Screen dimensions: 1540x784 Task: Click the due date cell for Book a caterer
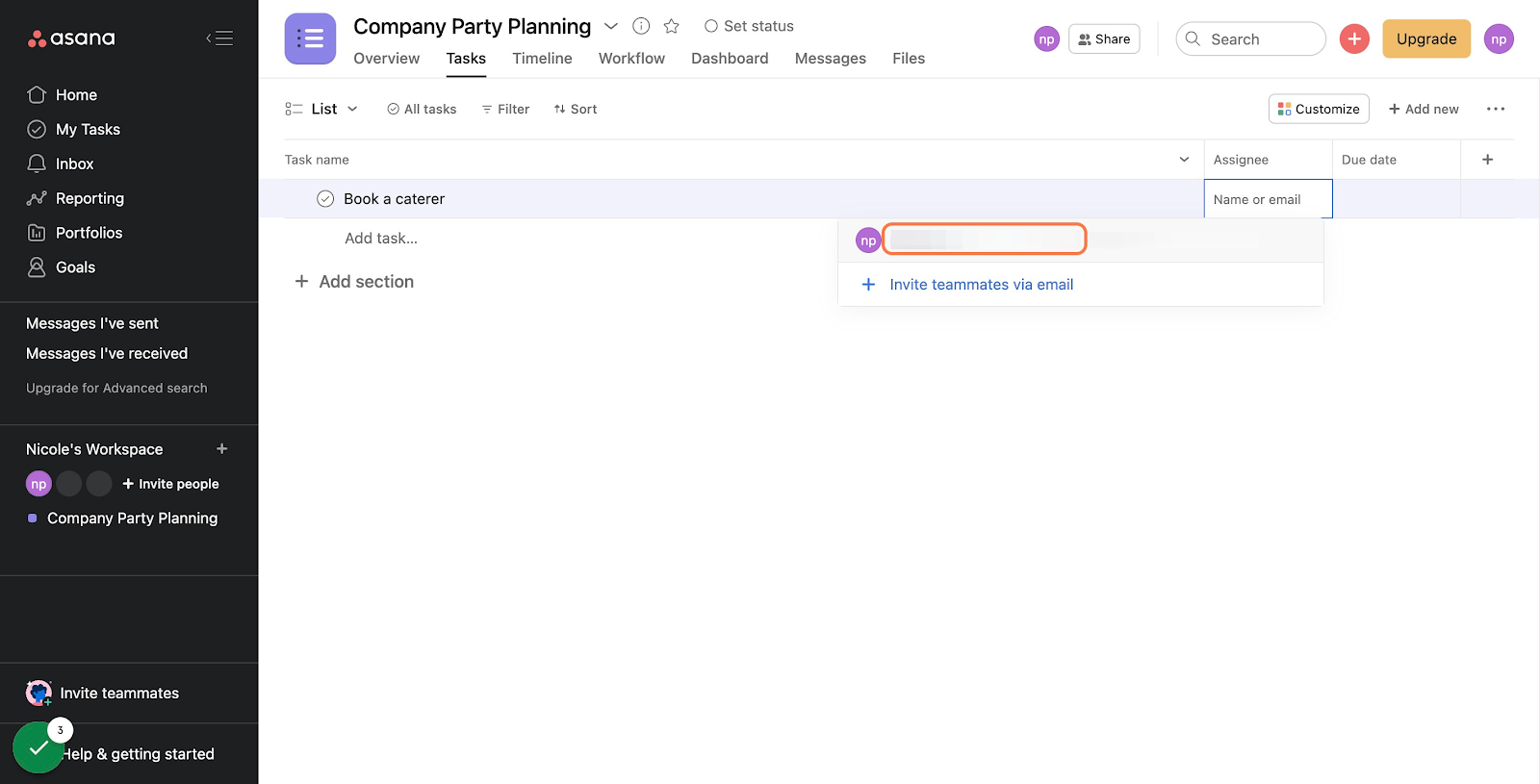point(1397,199)
